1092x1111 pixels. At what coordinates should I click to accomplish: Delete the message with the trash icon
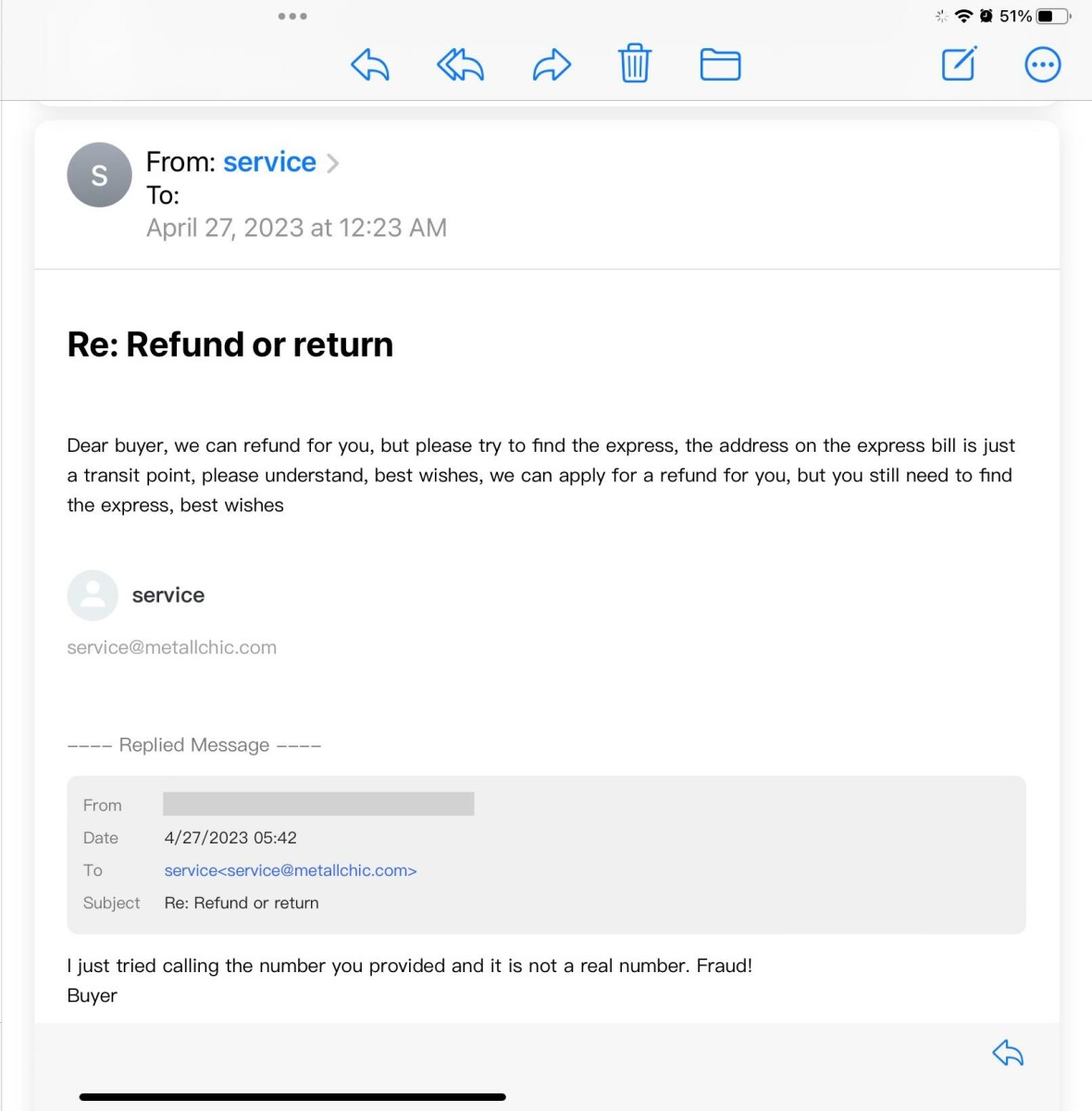click(635, 64)
